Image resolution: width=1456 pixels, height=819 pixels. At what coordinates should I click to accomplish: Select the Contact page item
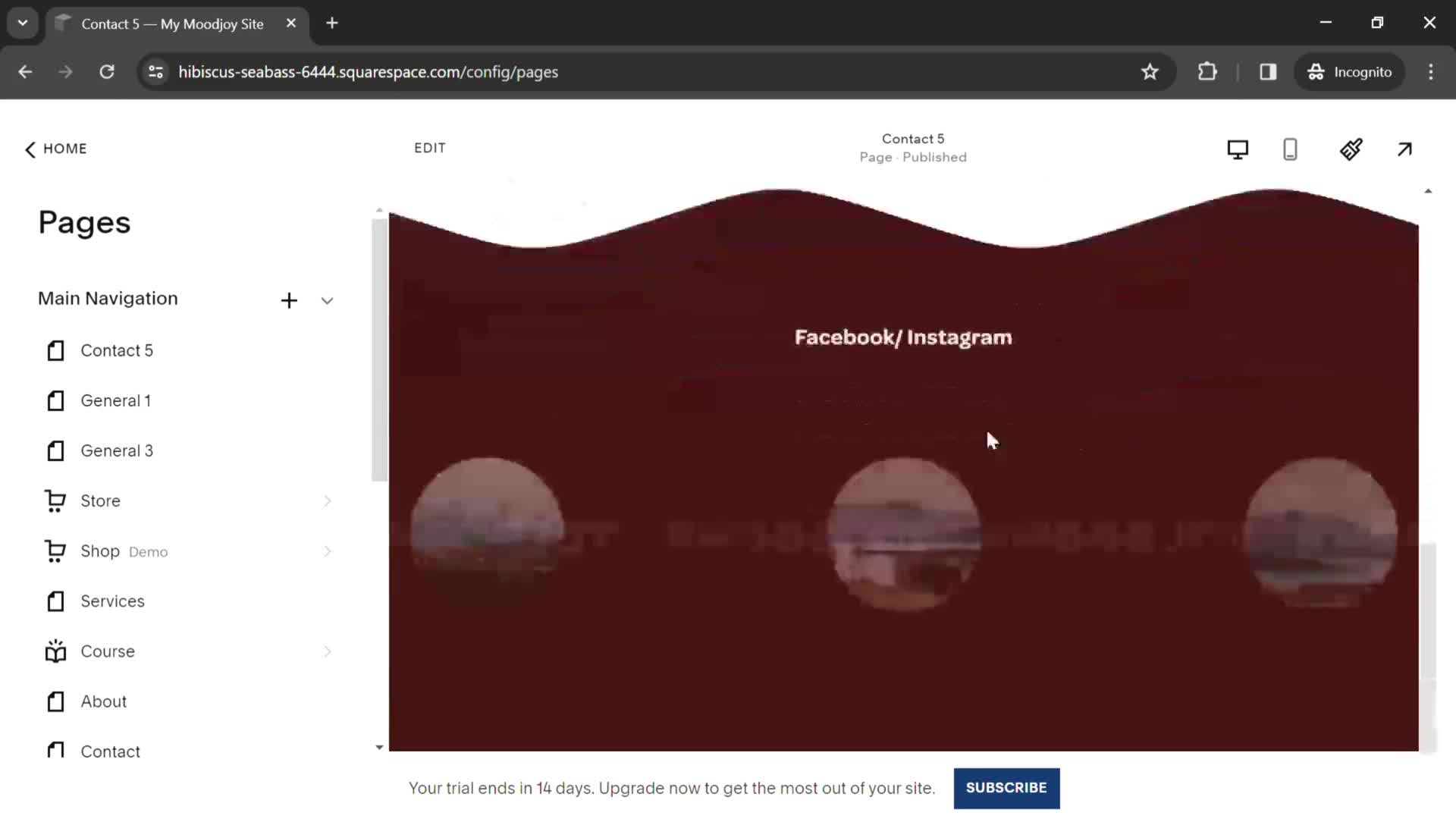[110, 751]
